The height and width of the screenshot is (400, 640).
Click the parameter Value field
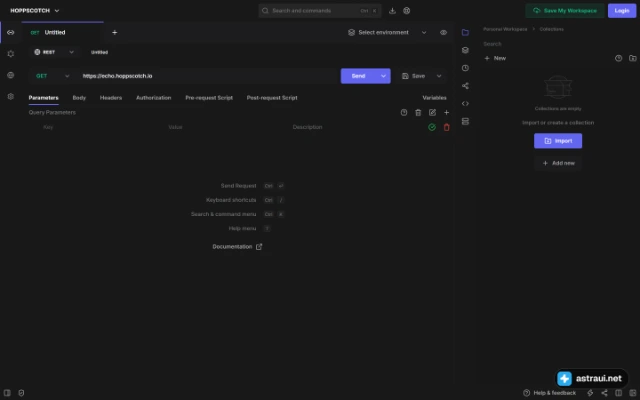coord(228,127)
